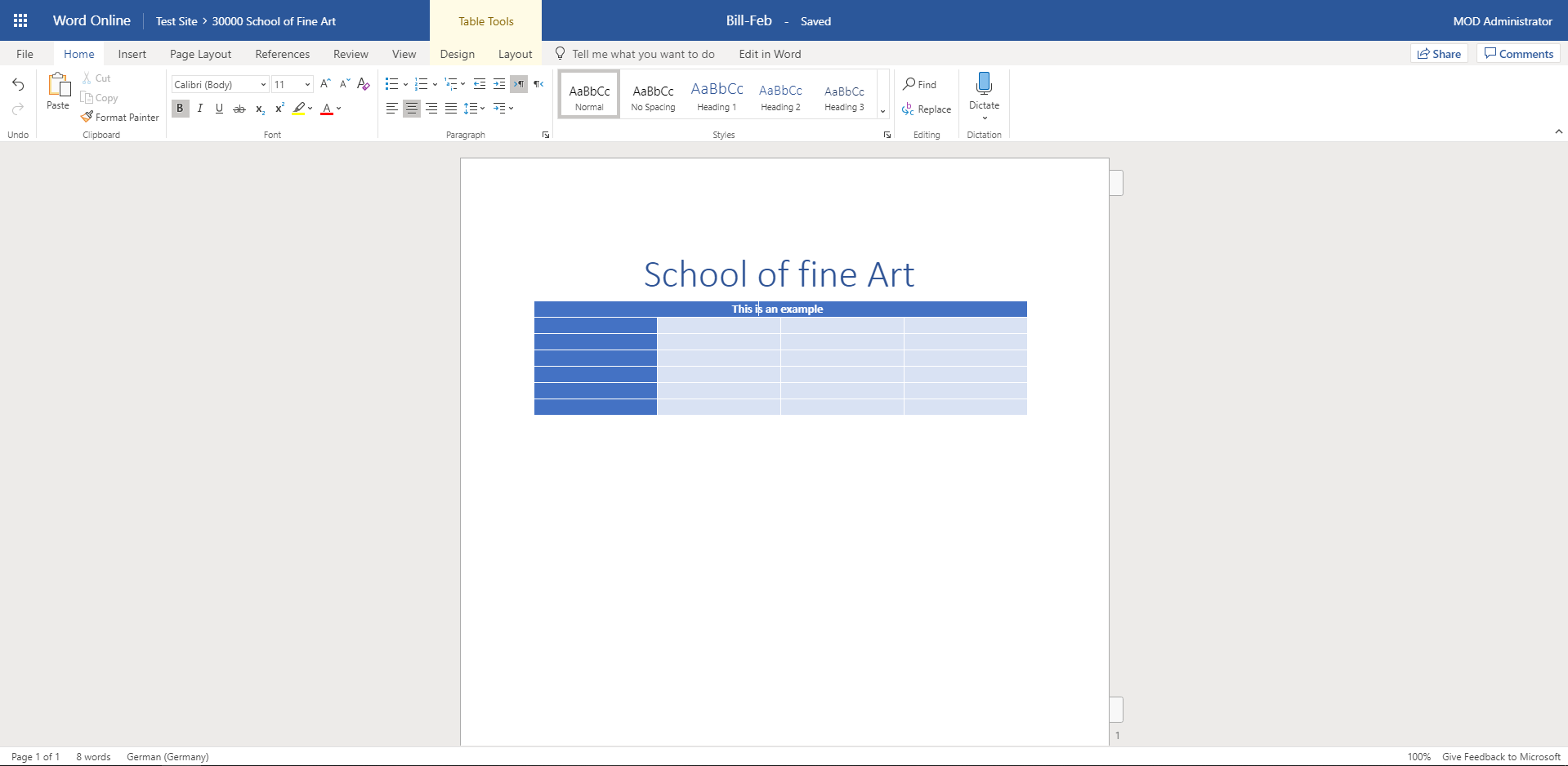Toggle Italic formatting
This screenshot has height=766, width=1568.
[x=199, y=108]
